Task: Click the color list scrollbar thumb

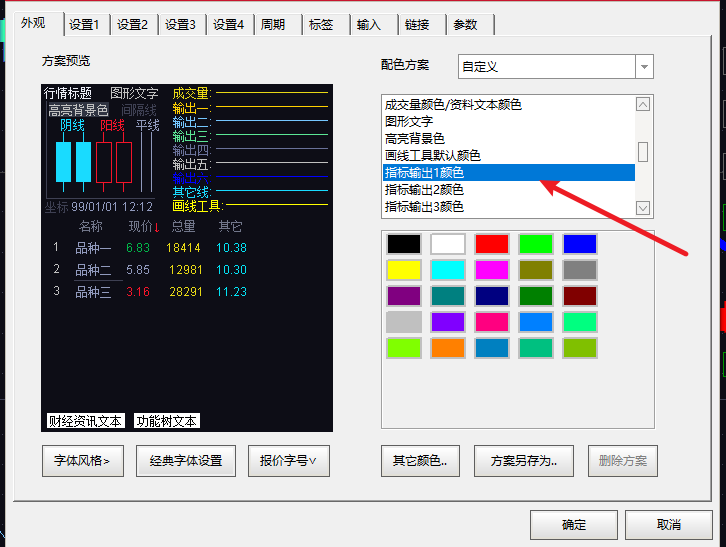Action: pyautogui.click(x=643, y=152)
